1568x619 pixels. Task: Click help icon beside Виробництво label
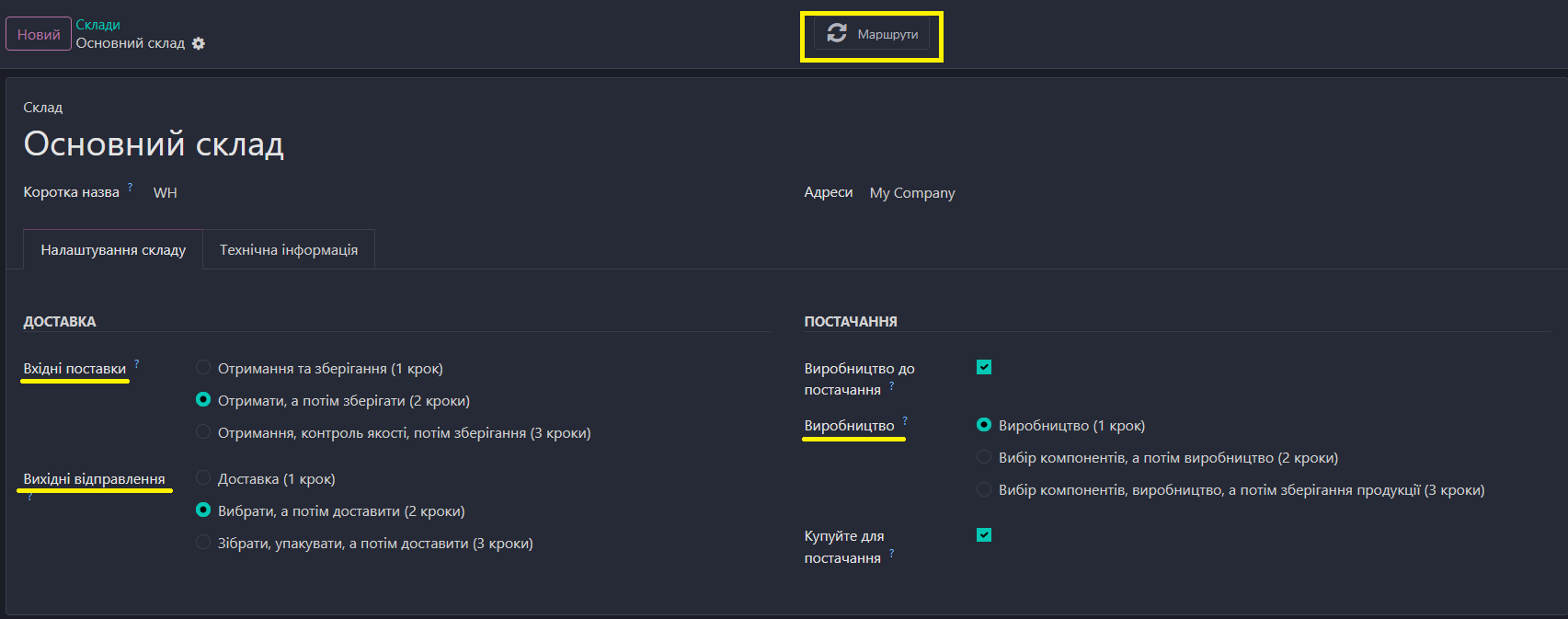pos(905,420)
